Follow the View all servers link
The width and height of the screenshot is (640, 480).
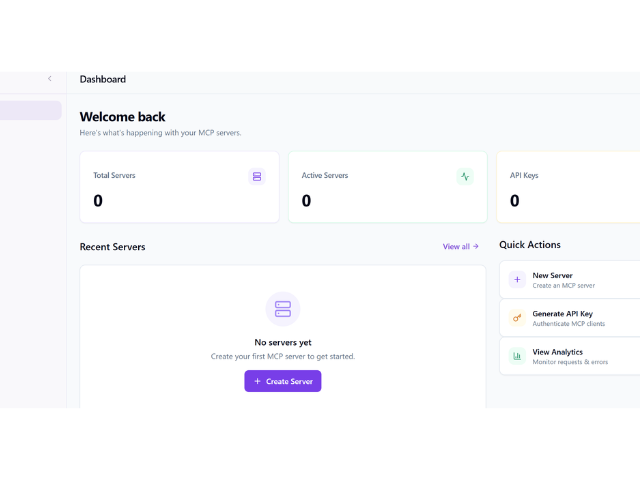tap(456, 246)
